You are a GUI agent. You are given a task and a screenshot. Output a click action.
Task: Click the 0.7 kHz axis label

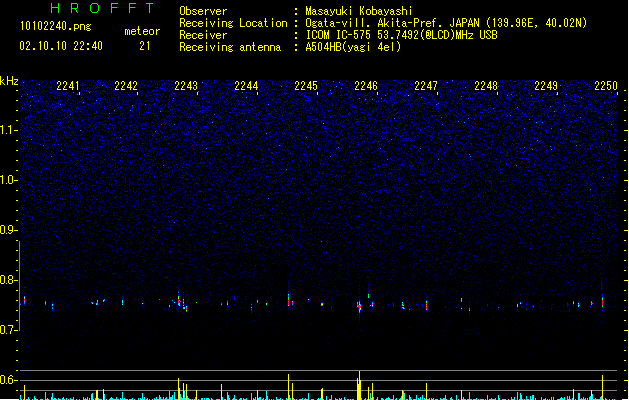click(x=9, y=330)
